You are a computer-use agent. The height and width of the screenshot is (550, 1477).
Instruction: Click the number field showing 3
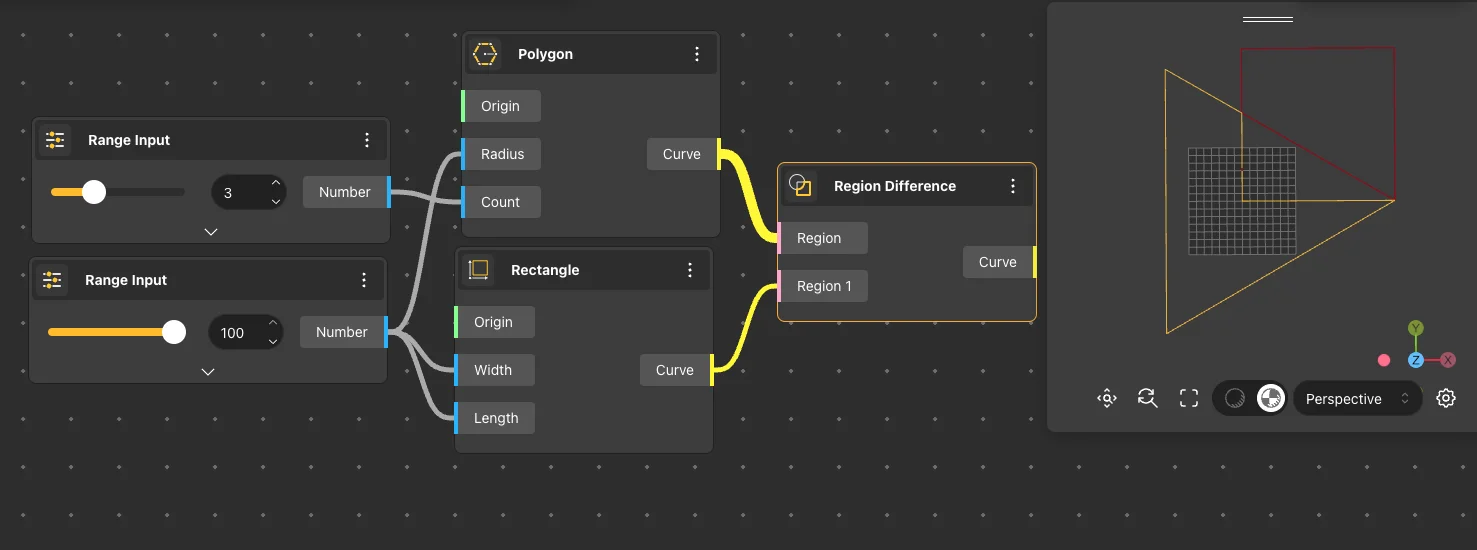coord(238,192)
